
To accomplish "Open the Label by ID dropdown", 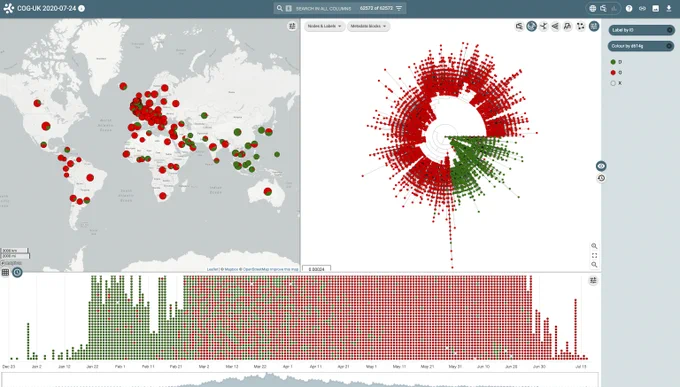I will pos(641,30).
